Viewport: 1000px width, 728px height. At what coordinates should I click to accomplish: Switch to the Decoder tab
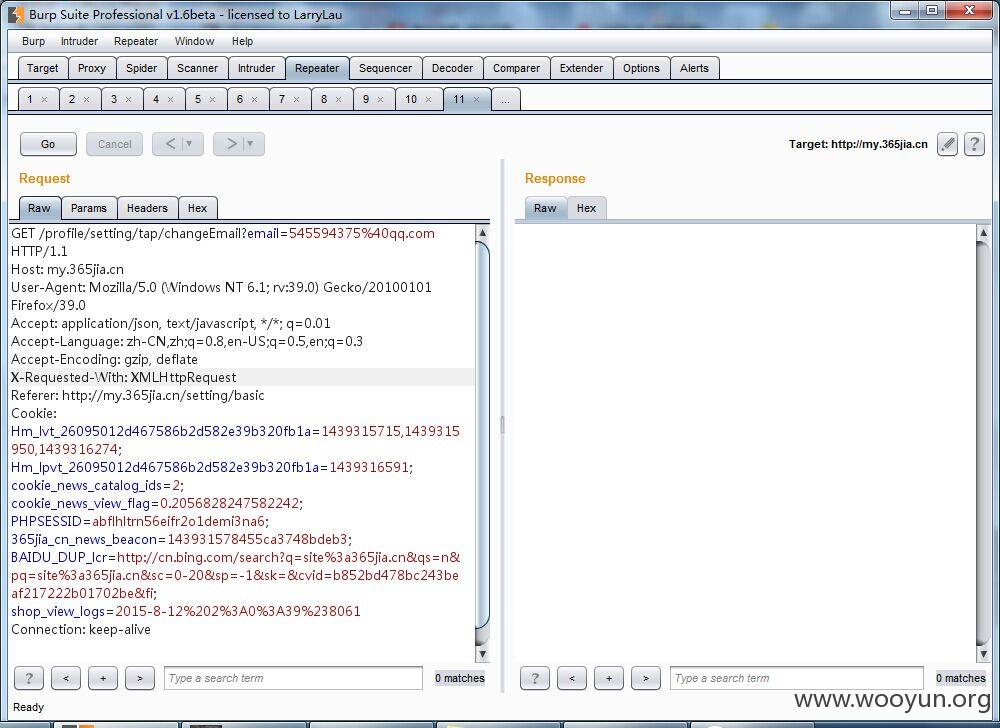[452, 68]
